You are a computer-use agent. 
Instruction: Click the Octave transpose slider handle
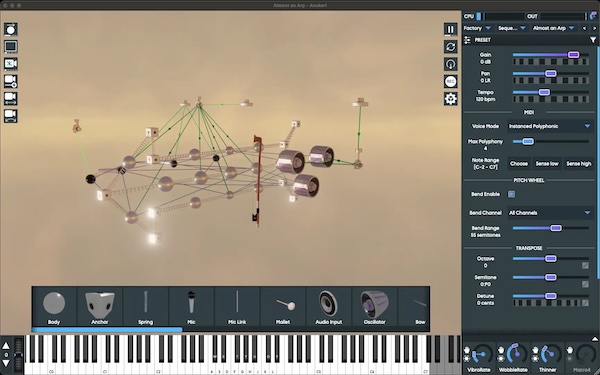pyautogui.click(x=551, y=259)
